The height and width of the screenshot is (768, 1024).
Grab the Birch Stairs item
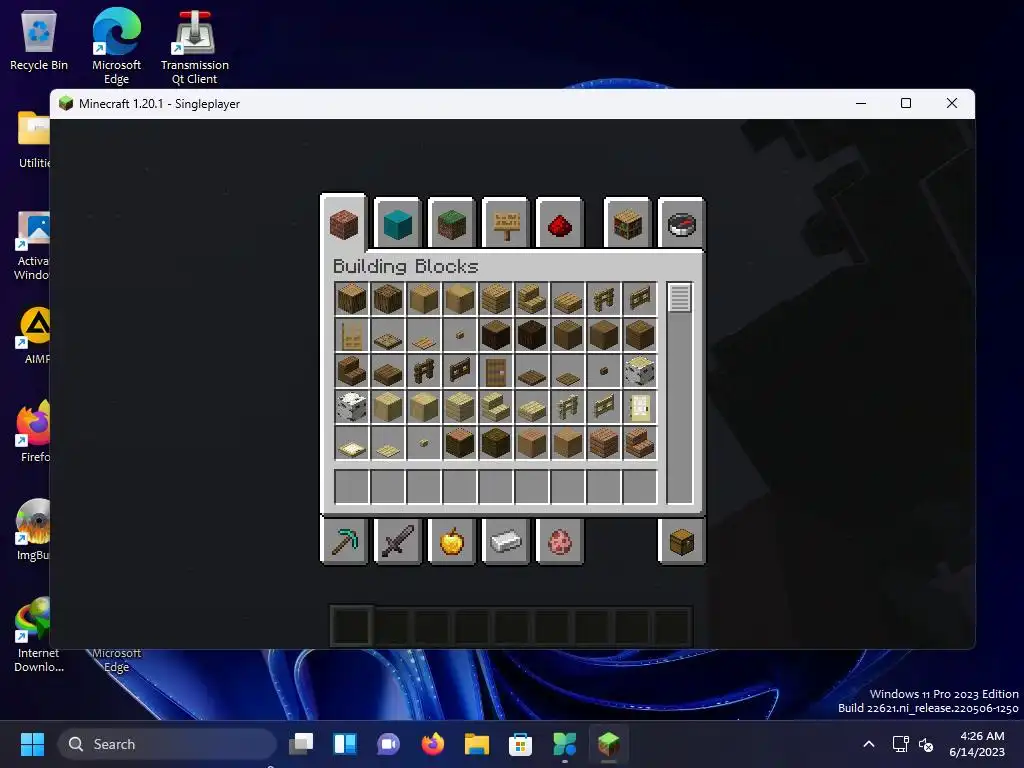coord(496,407)
